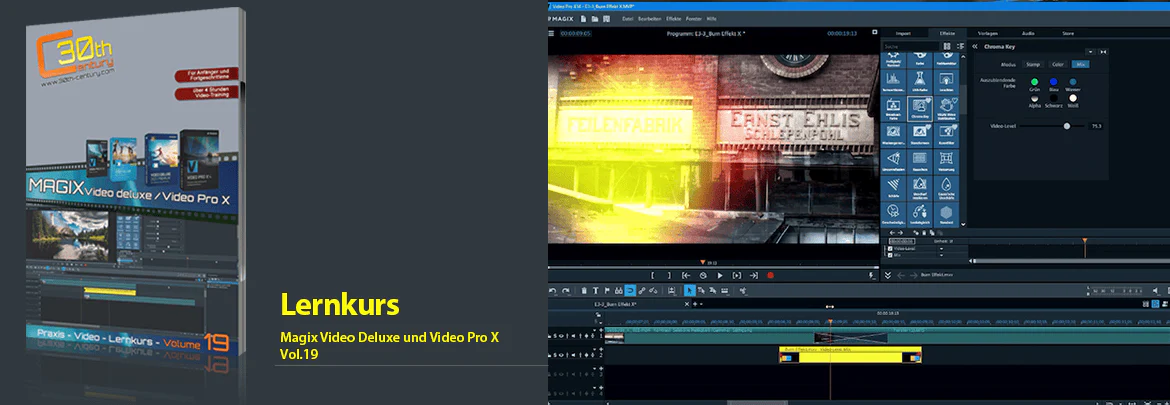Start recording with the red button
1170x405 pixels.
(770, 275)
